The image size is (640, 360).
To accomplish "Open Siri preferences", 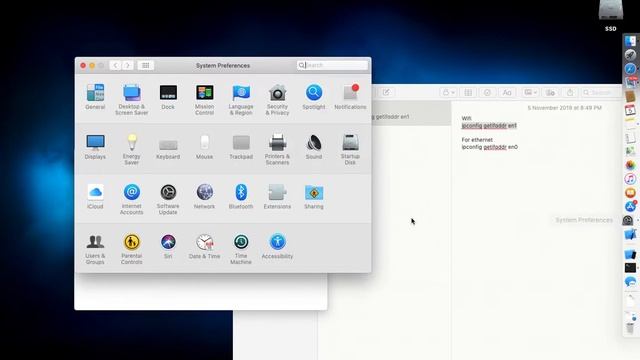I will pyautogui.click(x=168, y=246).
